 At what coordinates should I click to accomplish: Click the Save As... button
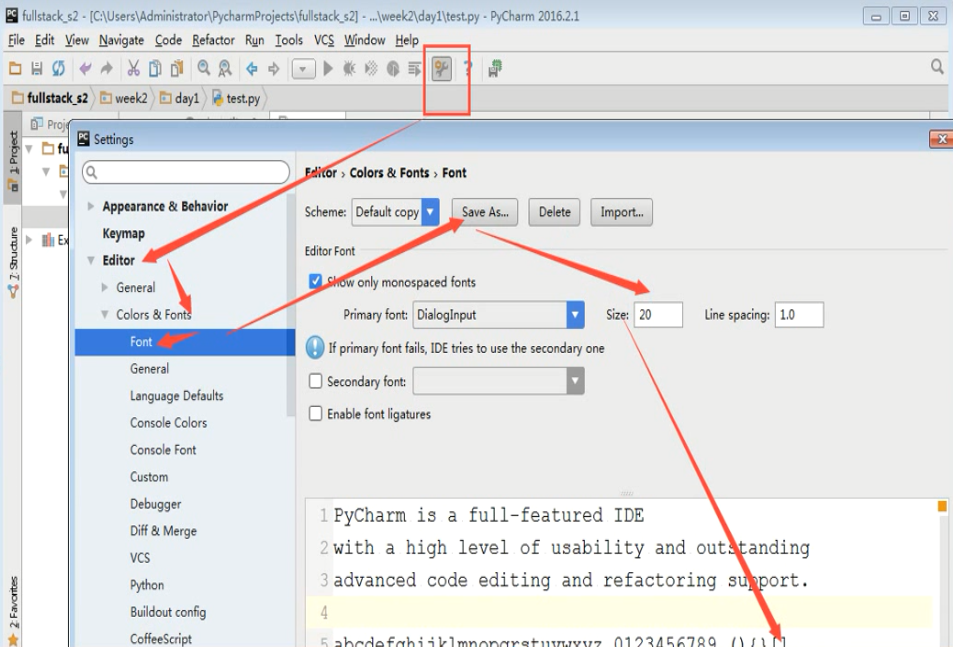coord(485,212)
